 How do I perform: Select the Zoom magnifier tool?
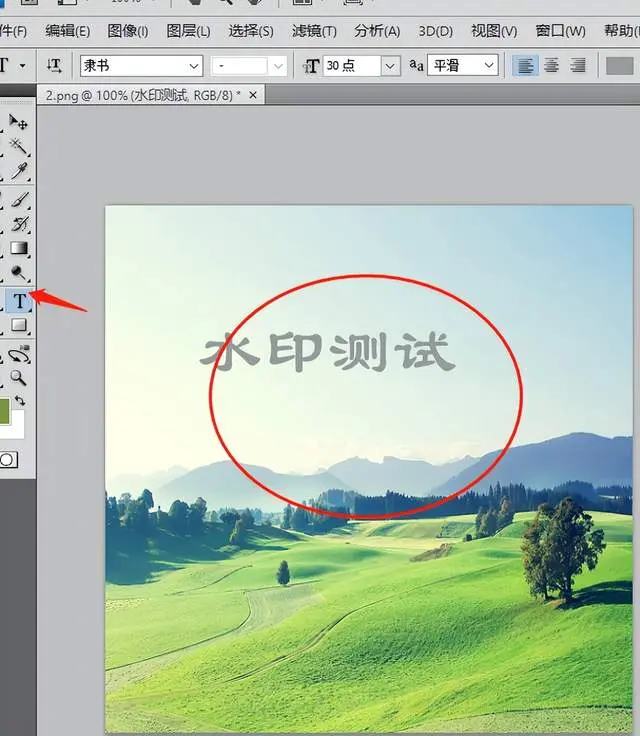18,378
